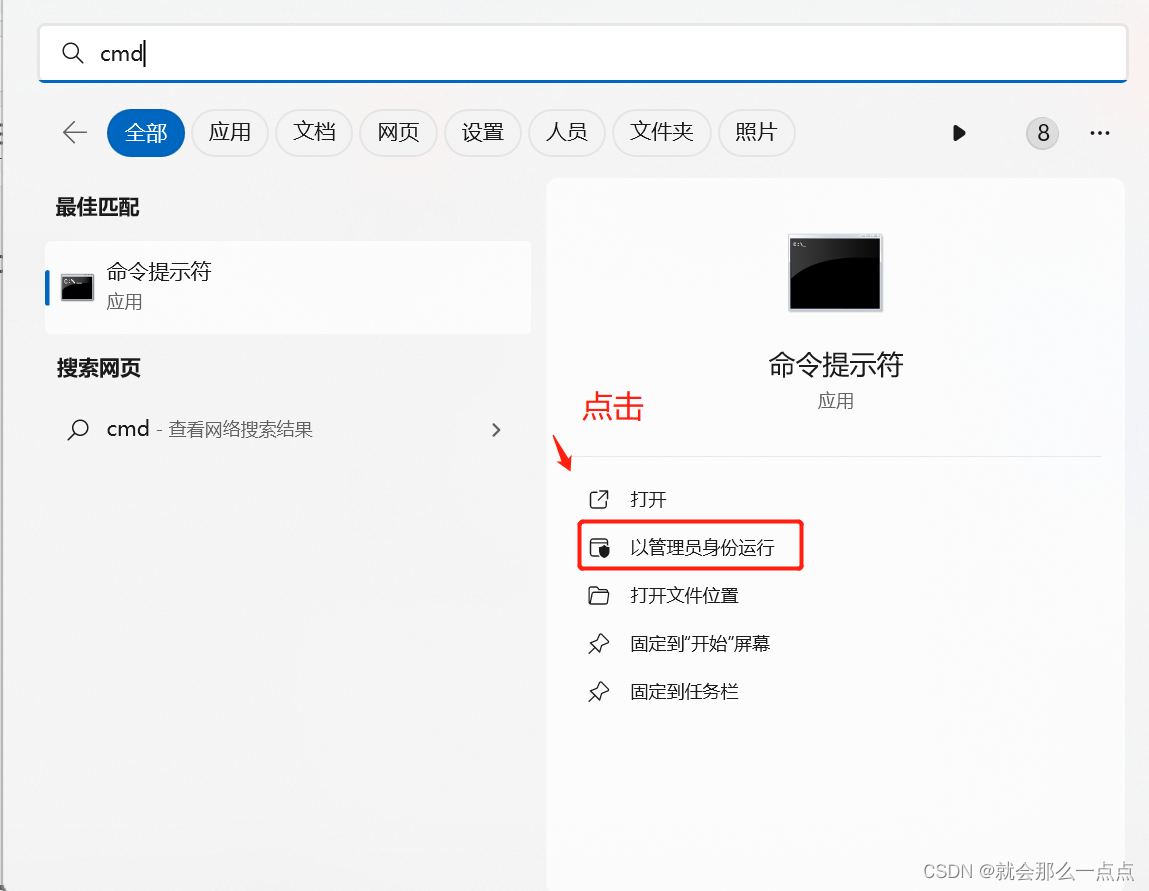The image size is (1149, 891).
Task: Switch to the 应用 filter tab
Action: (230, 133)
